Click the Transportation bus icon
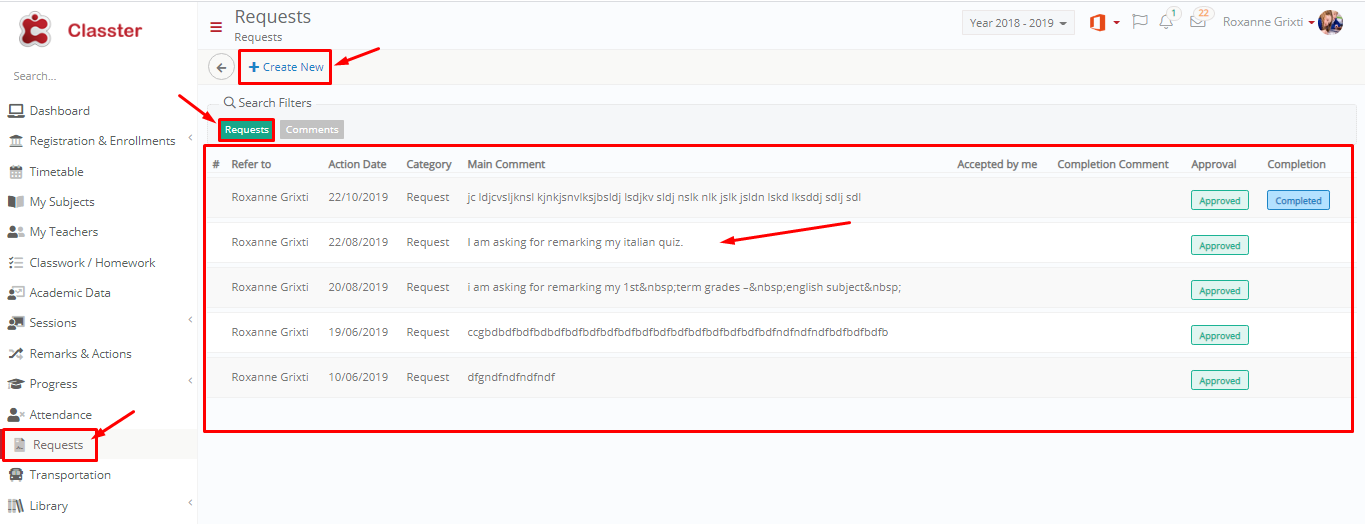Image resolution: width=1365 pixels, height=524 pixels. (x=16, y=475)
